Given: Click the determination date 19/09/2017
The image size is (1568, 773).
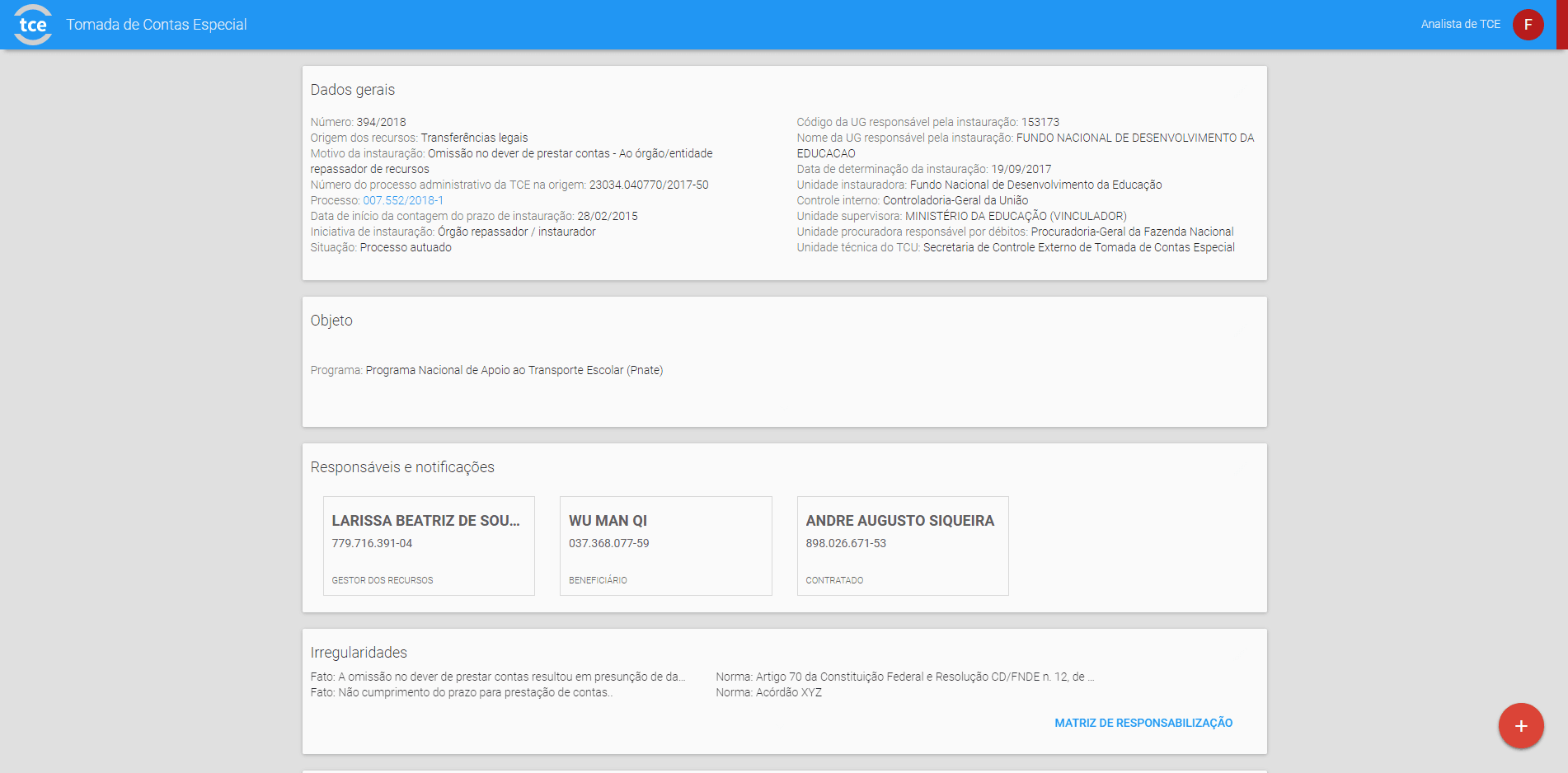Looking at the screenshot, I should click(1021, 169).
